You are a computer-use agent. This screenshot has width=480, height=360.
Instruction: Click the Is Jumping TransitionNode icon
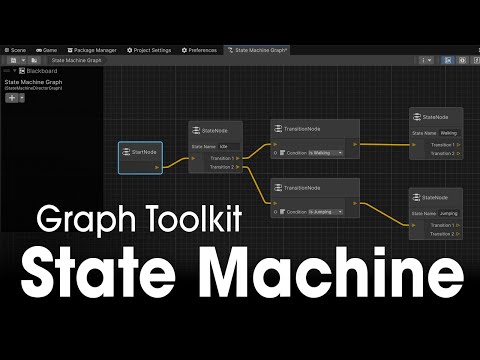pos(278,188)
